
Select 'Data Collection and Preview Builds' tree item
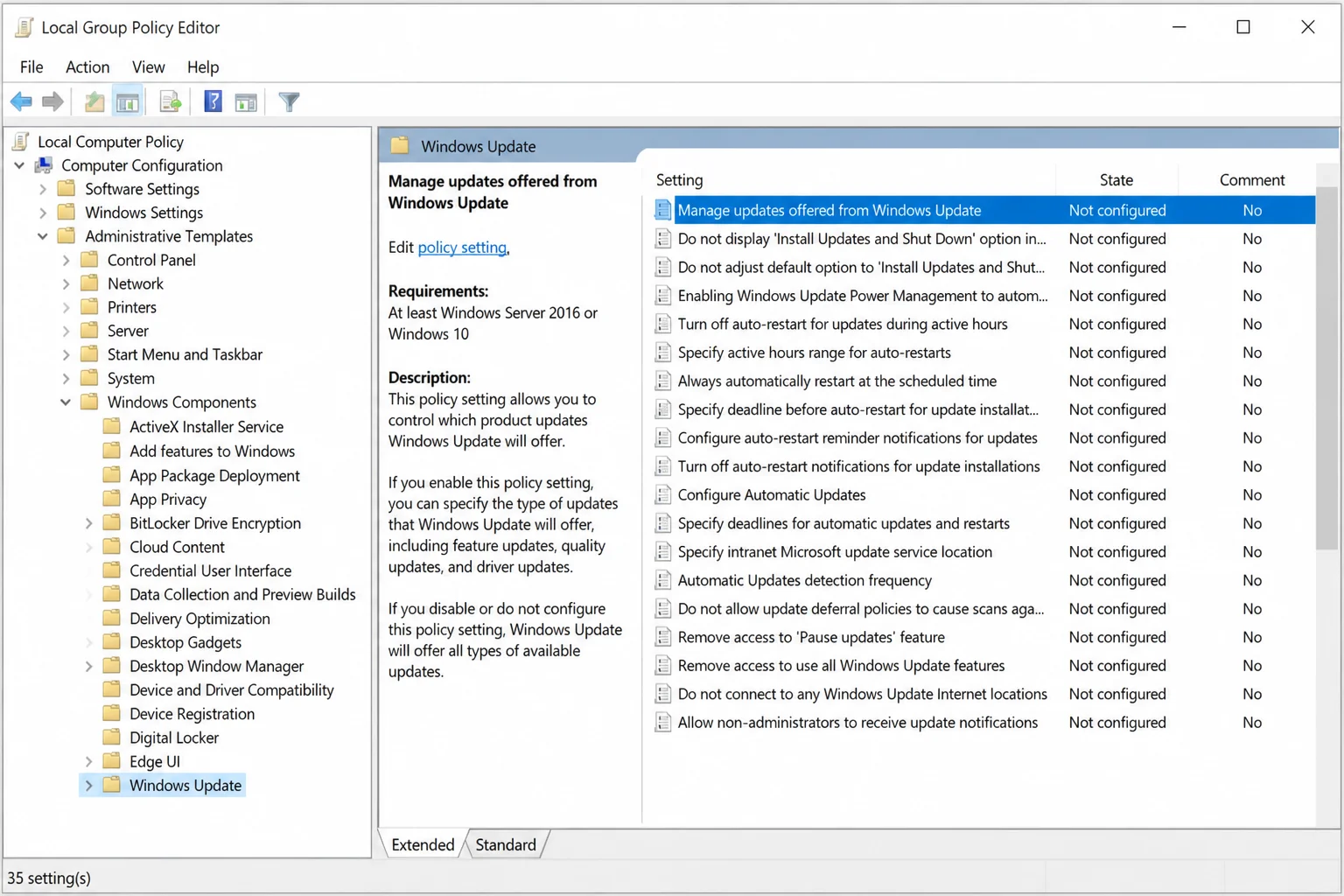tap(242, 593)
